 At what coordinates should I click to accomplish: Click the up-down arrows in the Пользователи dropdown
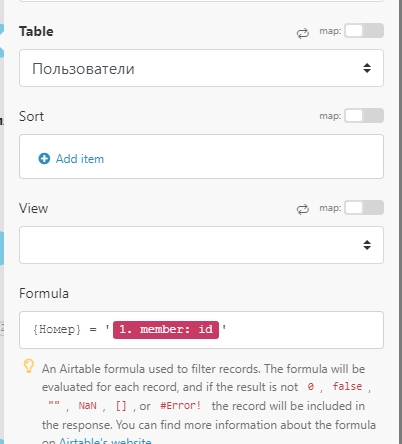pos(367,68)
